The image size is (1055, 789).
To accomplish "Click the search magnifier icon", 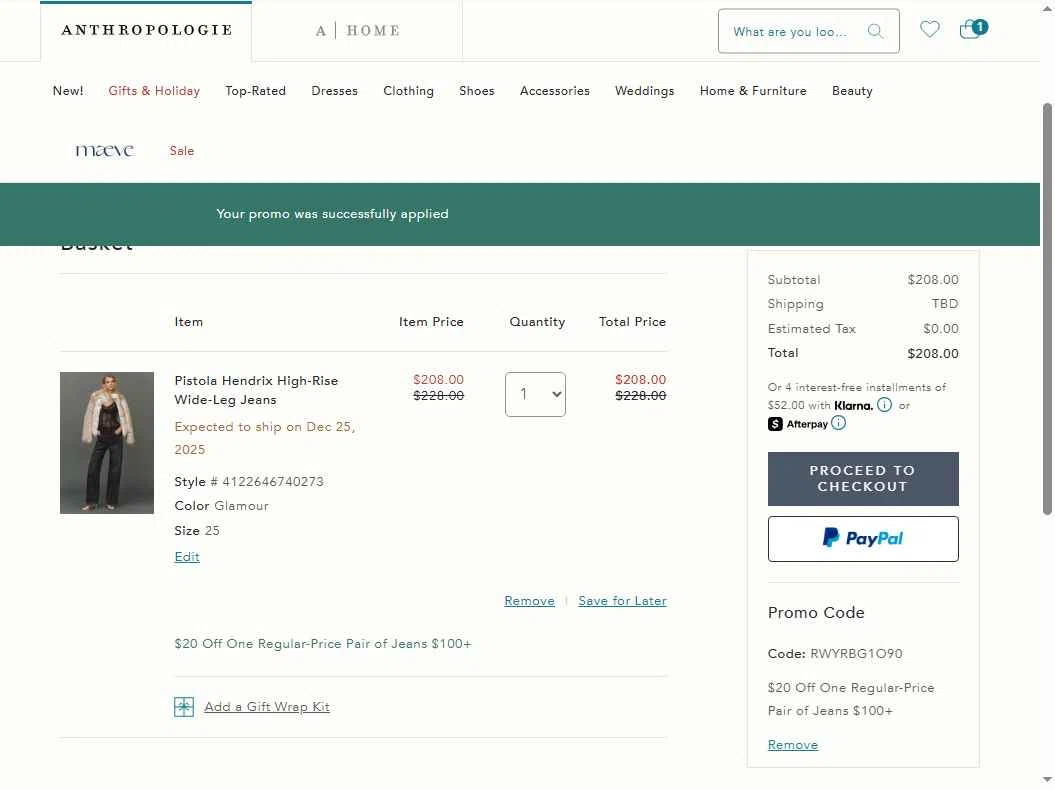I will 875,31.
